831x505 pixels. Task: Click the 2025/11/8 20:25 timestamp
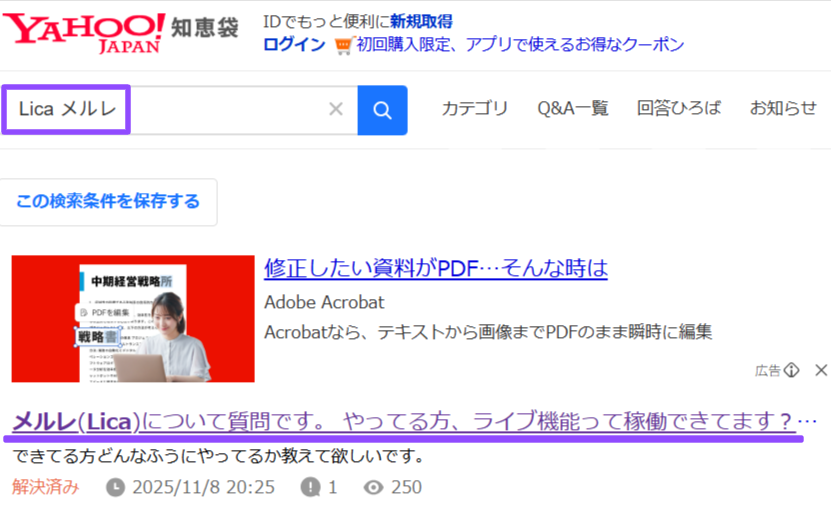click(x=204, y=487)
